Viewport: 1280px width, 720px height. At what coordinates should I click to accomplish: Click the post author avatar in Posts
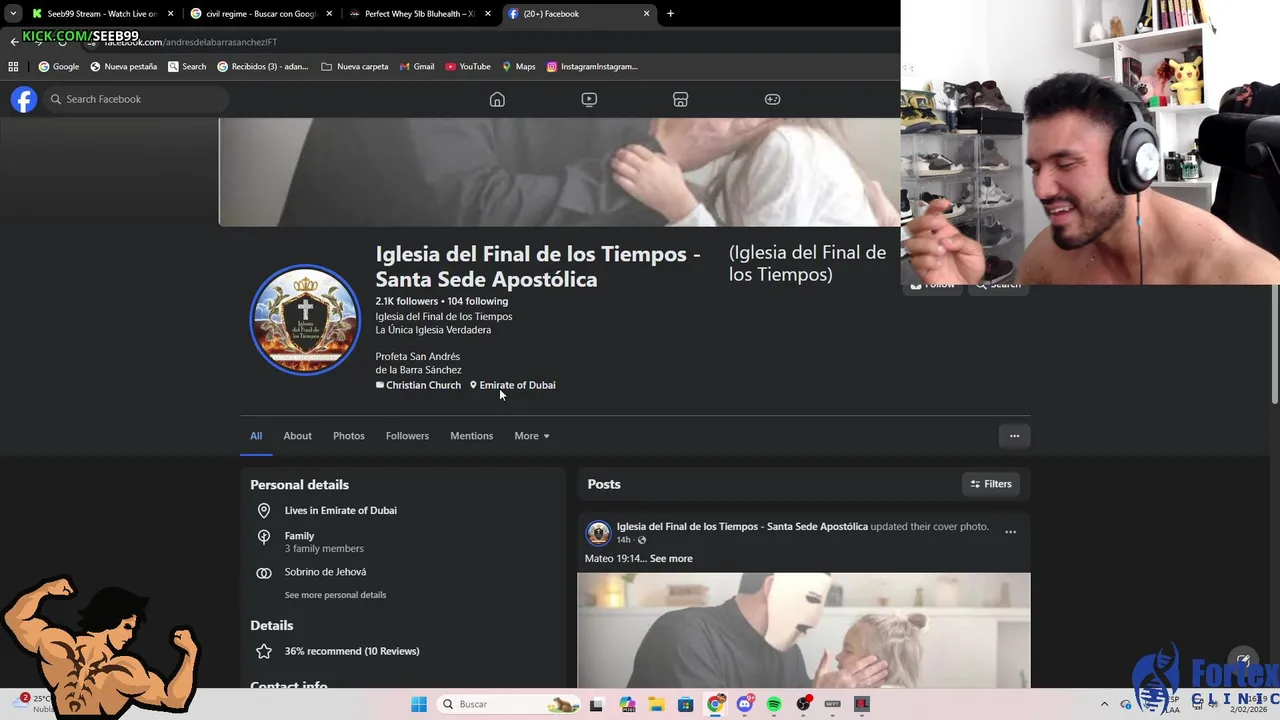click(x=598, y=533)
